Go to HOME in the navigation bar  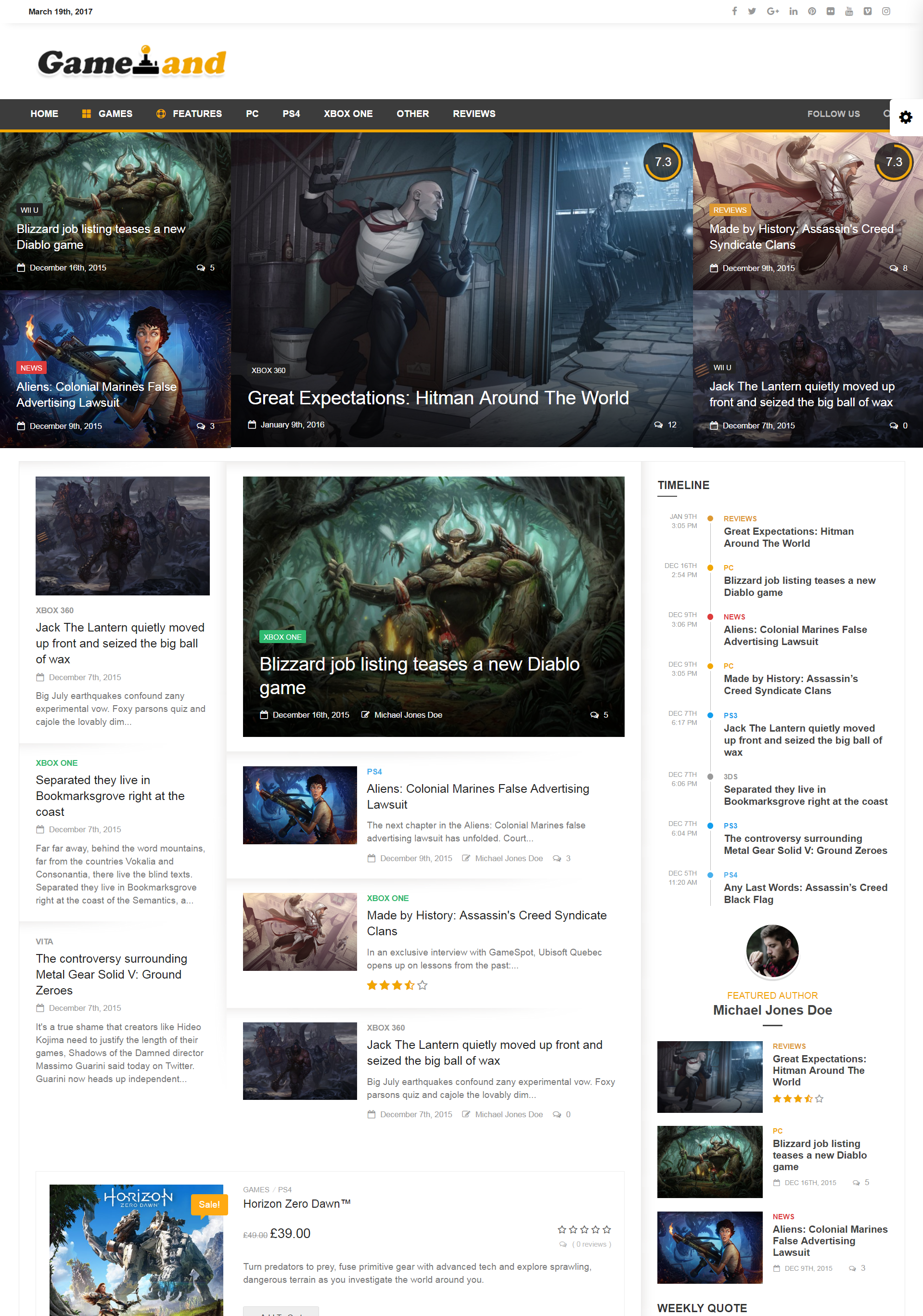tap(44, 114)
